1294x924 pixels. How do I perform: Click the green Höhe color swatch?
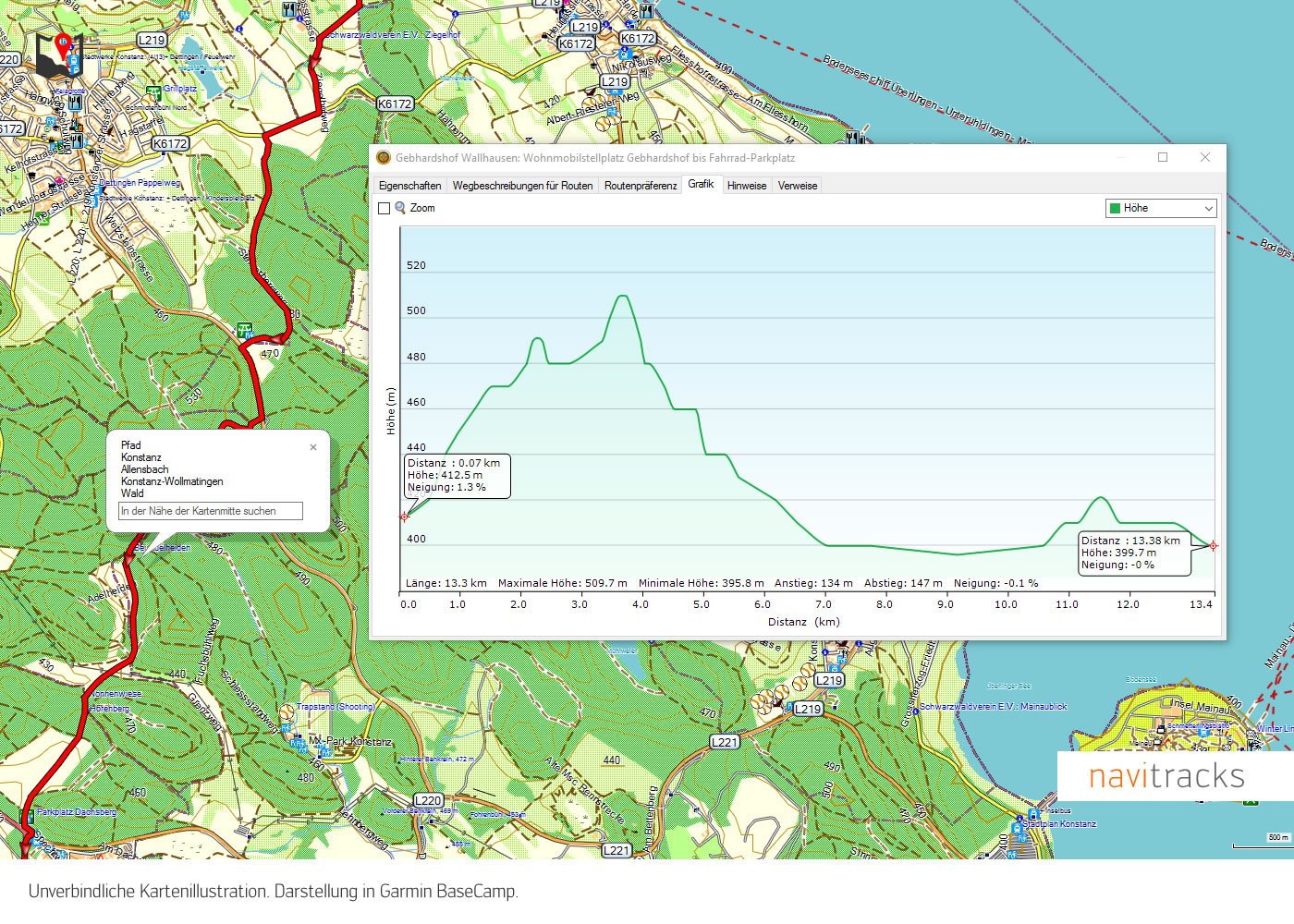click(1115, 209)
